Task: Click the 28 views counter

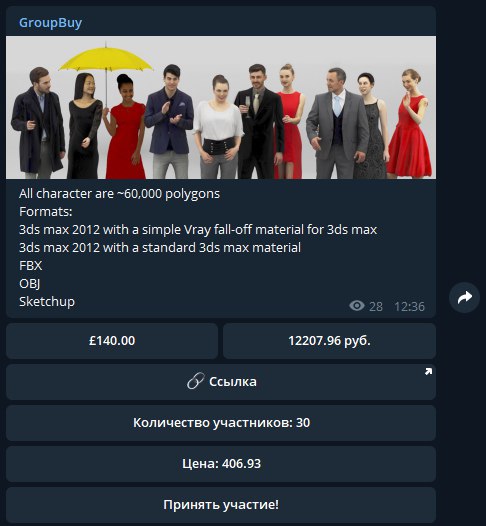Action: (376, 307)
